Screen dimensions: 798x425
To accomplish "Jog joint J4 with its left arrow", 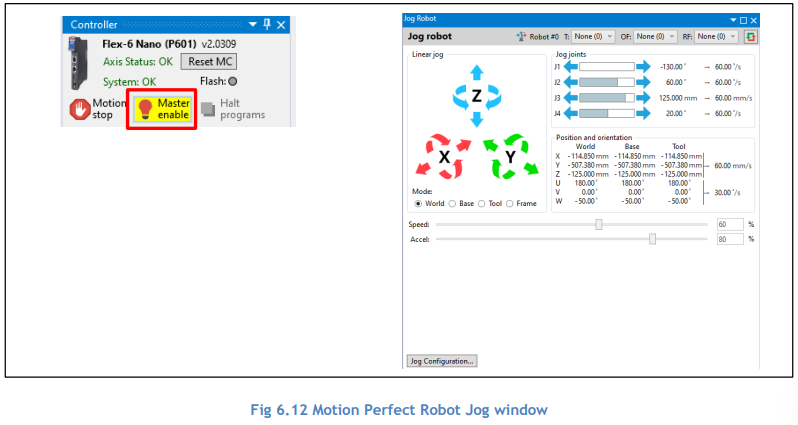I will (571, 113).
